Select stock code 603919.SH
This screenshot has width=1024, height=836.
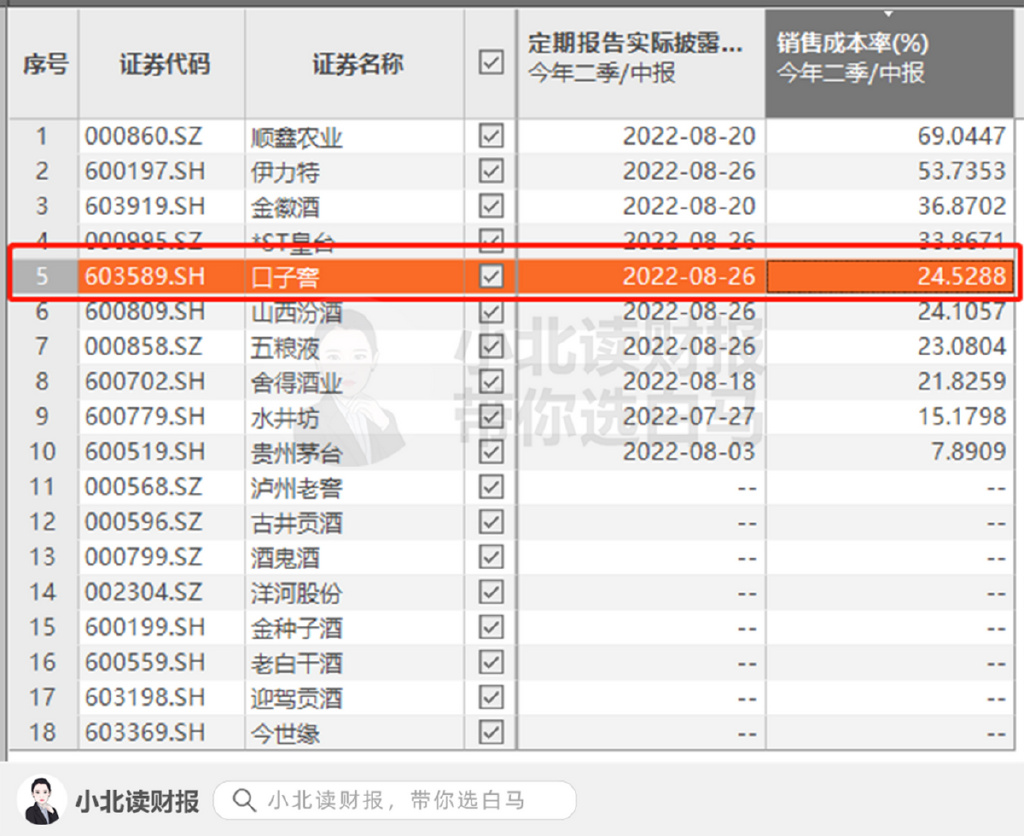145,206
